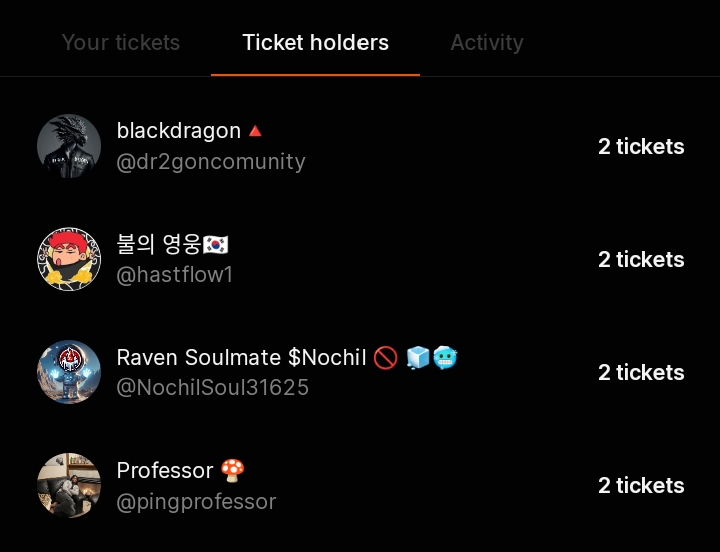Click the hastflow1 cartoon avatar
This screenshot has width=720, height=552.
(69, 259)
